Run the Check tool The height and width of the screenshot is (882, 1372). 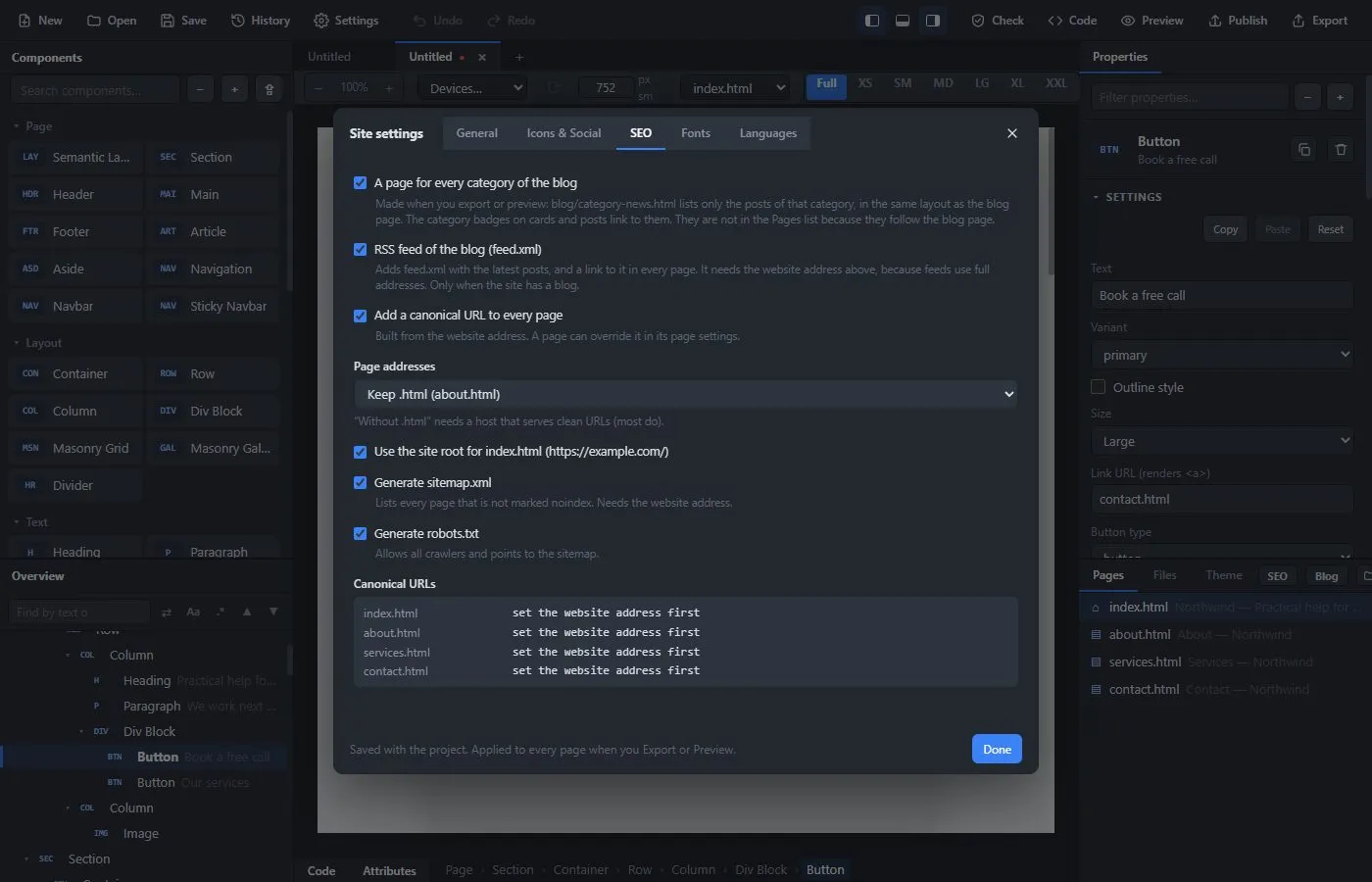(x=998, y=21)
